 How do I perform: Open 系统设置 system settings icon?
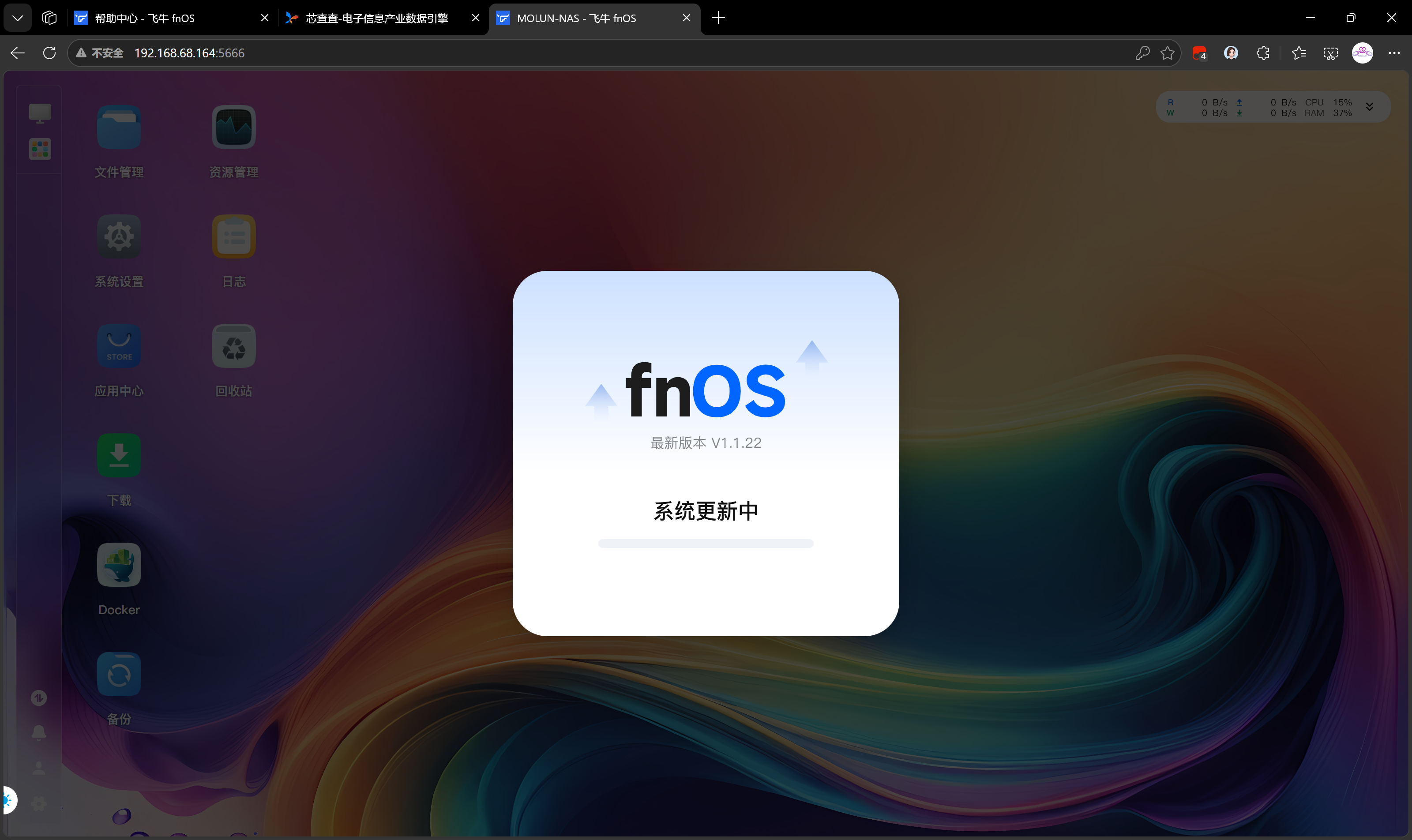119,236
